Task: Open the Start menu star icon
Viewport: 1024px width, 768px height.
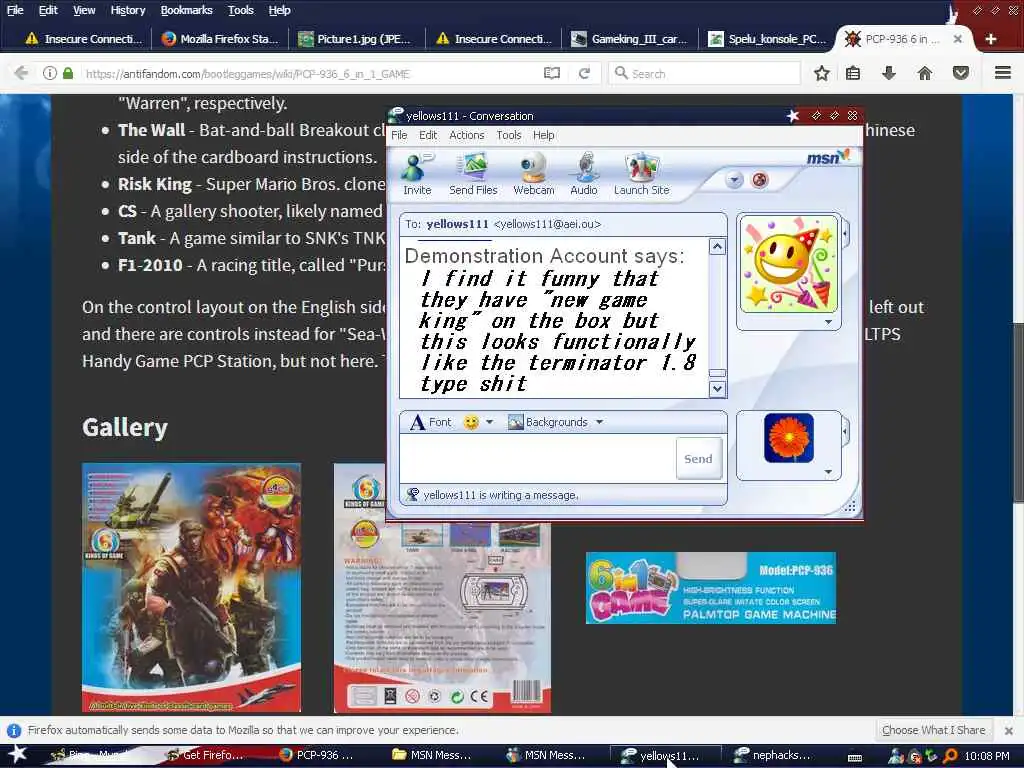Action: coord(16,754)
